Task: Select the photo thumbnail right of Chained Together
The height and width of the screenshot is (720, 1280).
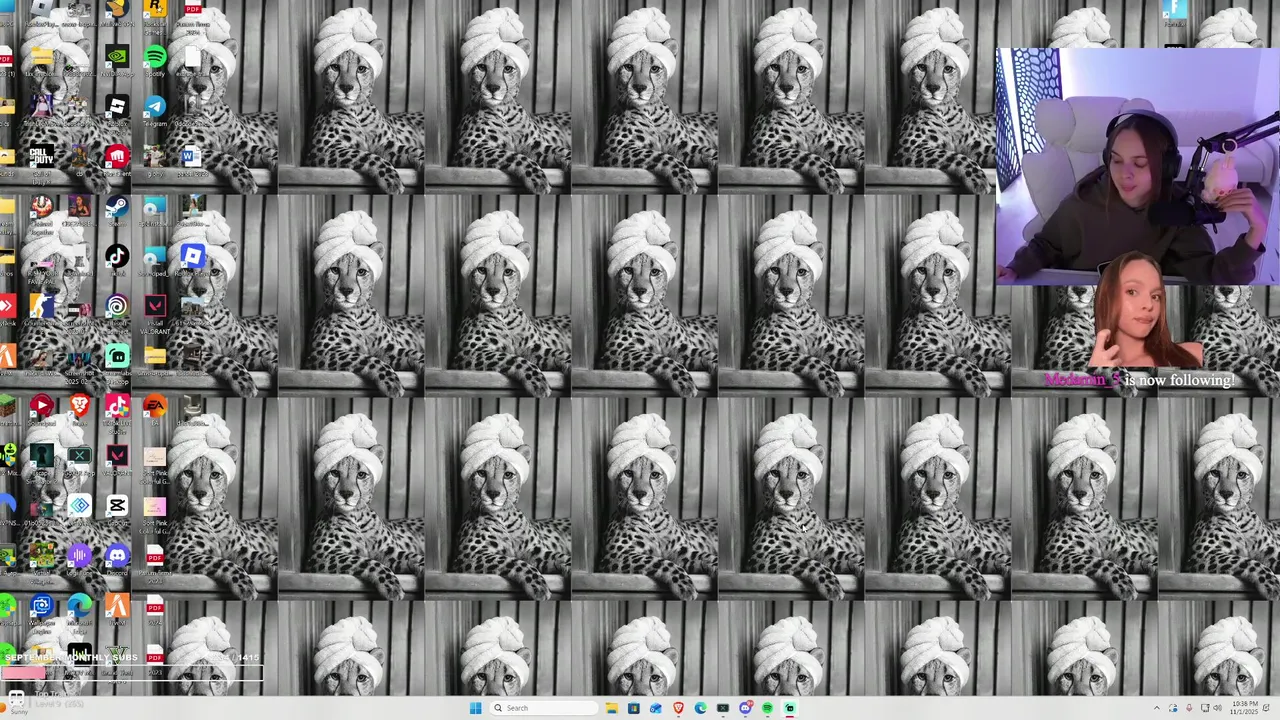Action: click(79, 207)
